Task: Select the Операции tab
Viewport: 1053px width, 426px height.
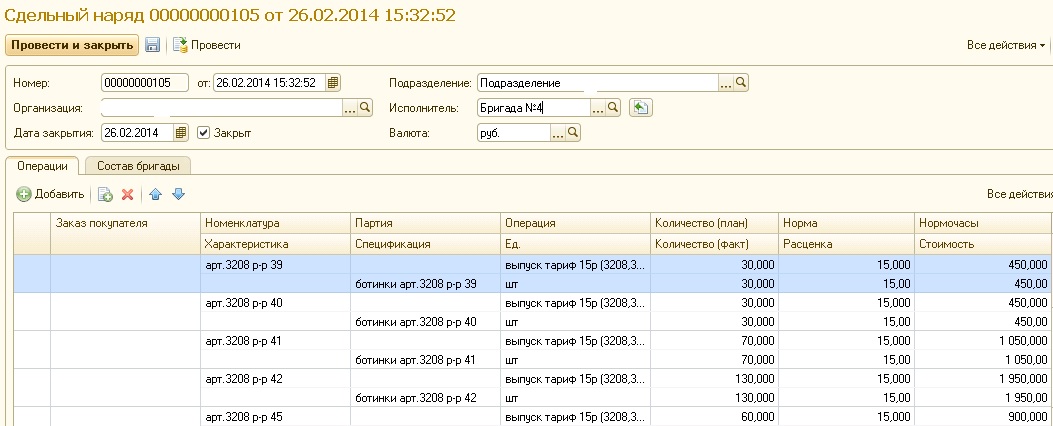Action: coord(42,166)
